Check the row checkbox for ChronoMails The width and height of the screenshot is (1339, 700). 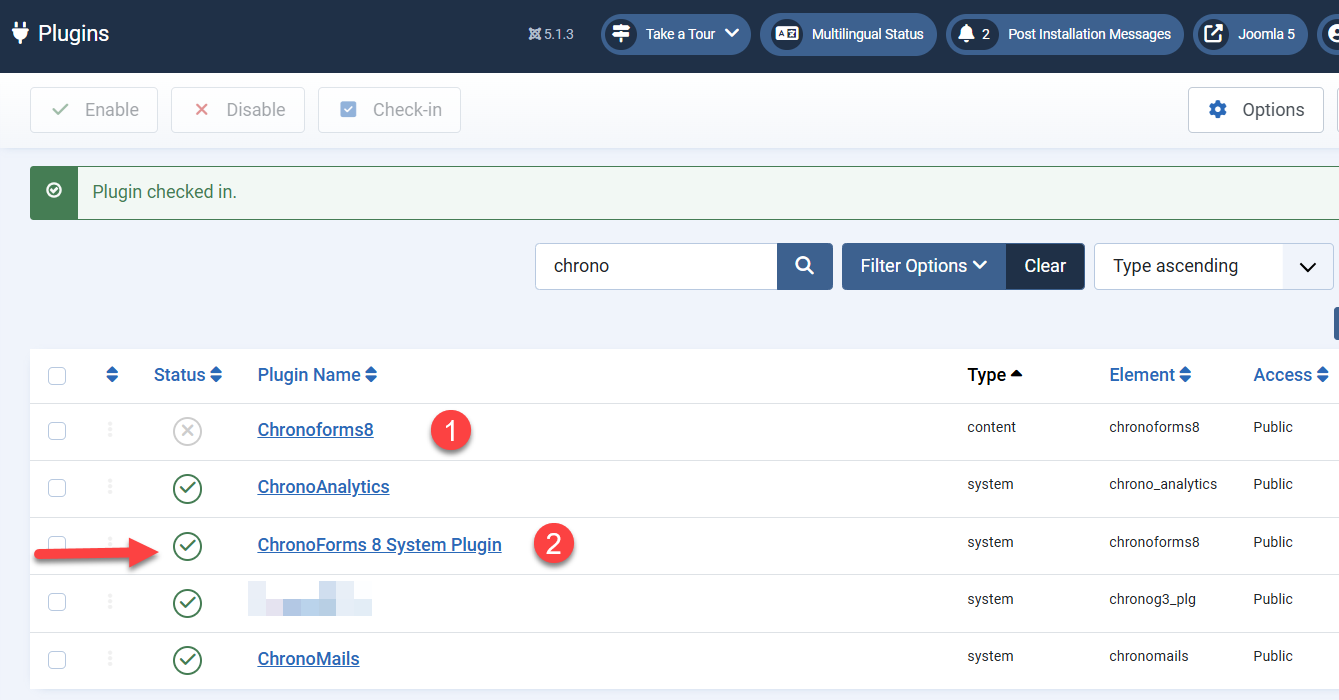[57, 660]
